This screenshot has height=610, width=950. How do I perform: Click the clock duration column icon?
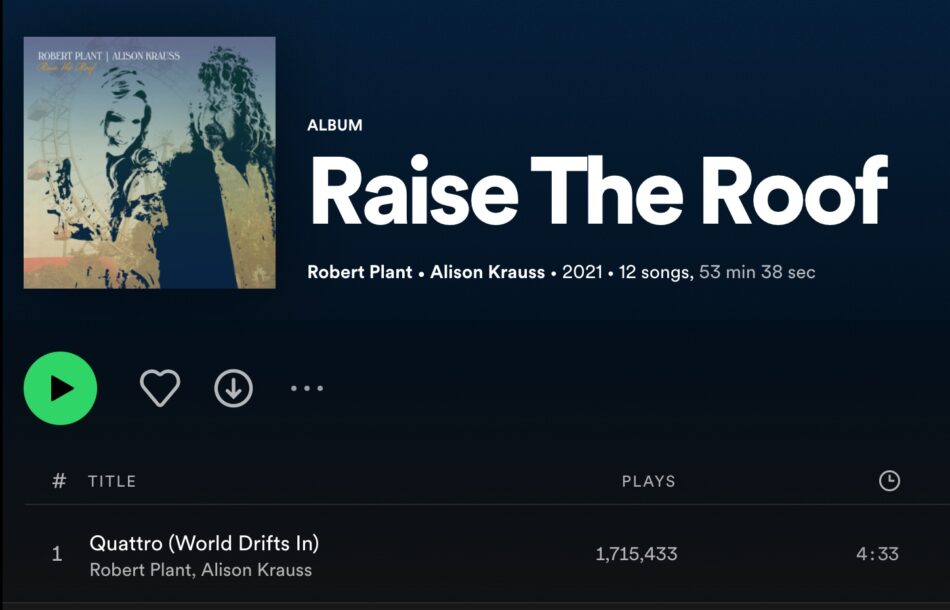coord(889,480)
